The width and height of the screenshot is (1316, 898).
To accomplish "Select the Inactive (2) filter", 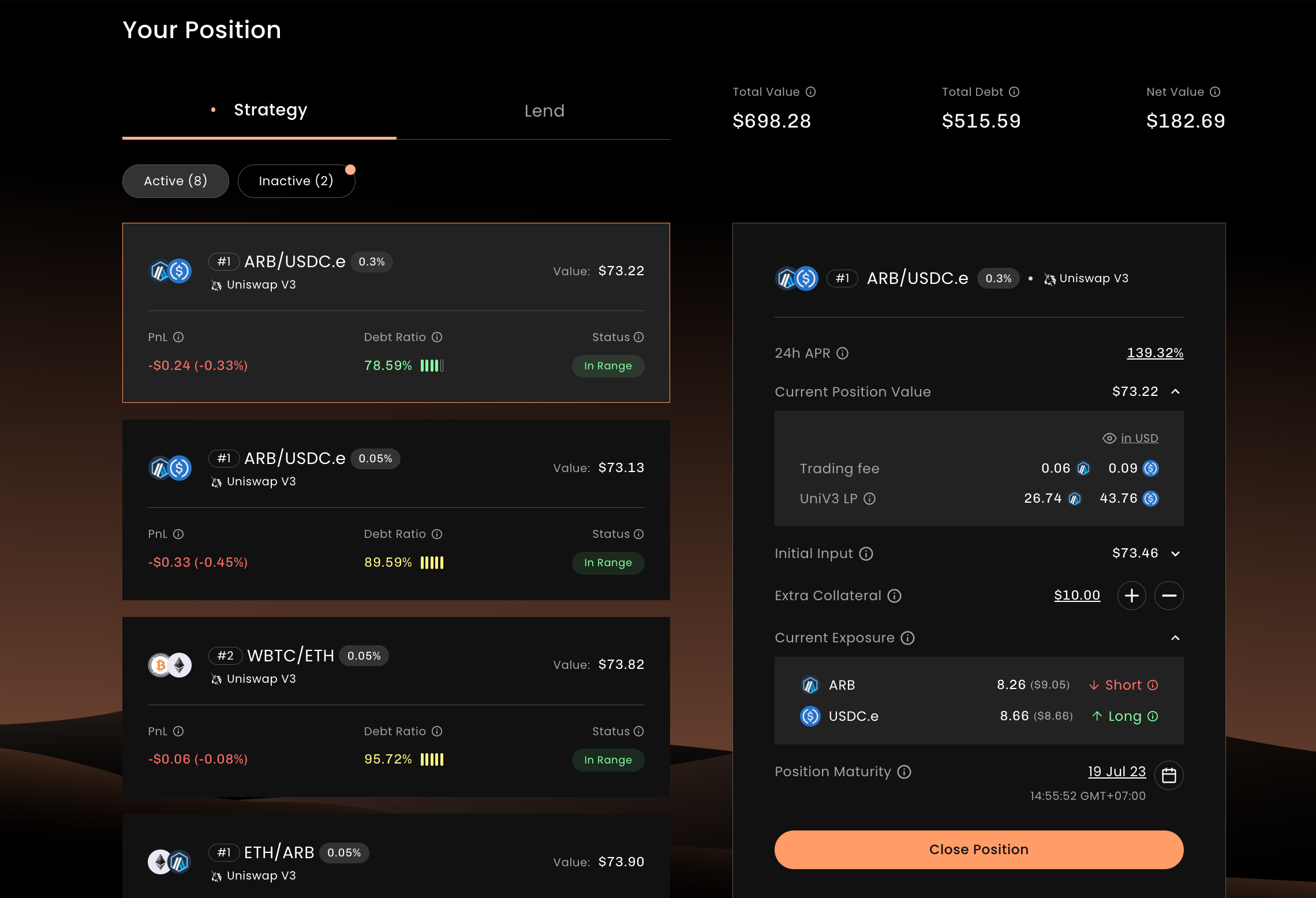I will coord(296,181).
